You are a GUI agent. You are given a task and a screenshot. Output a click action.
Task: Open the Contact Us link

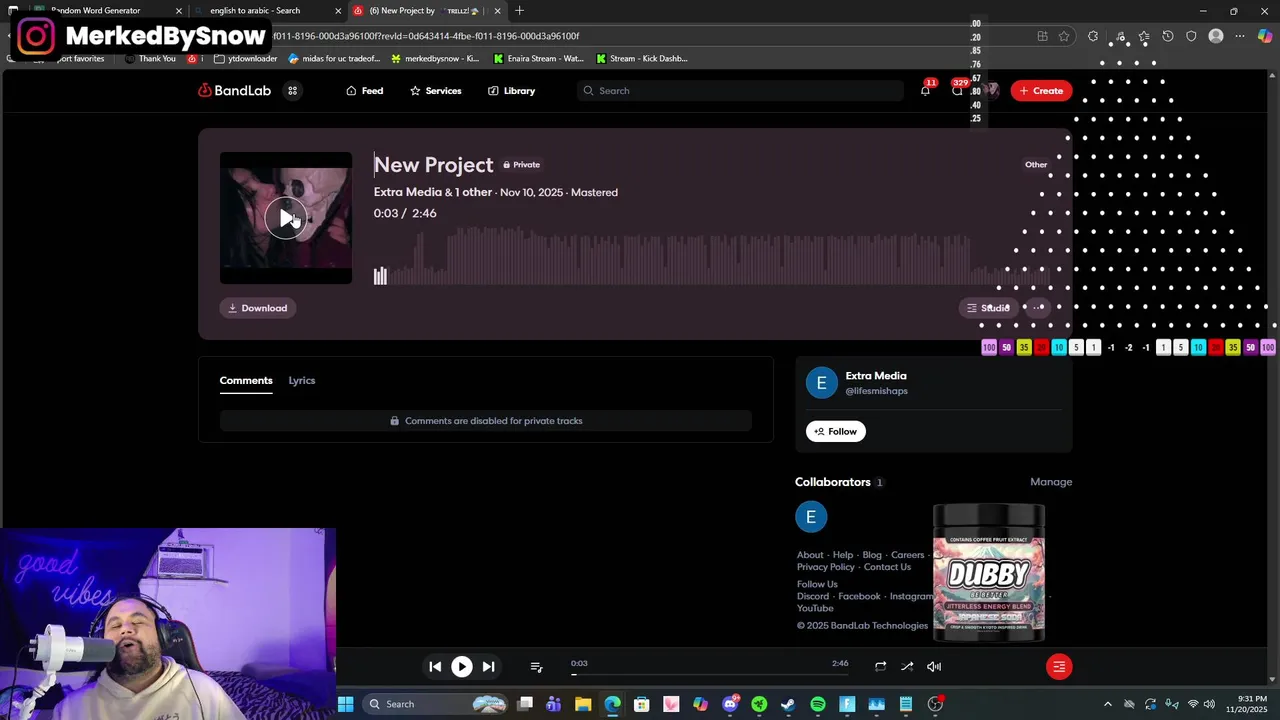click(887, 567)
